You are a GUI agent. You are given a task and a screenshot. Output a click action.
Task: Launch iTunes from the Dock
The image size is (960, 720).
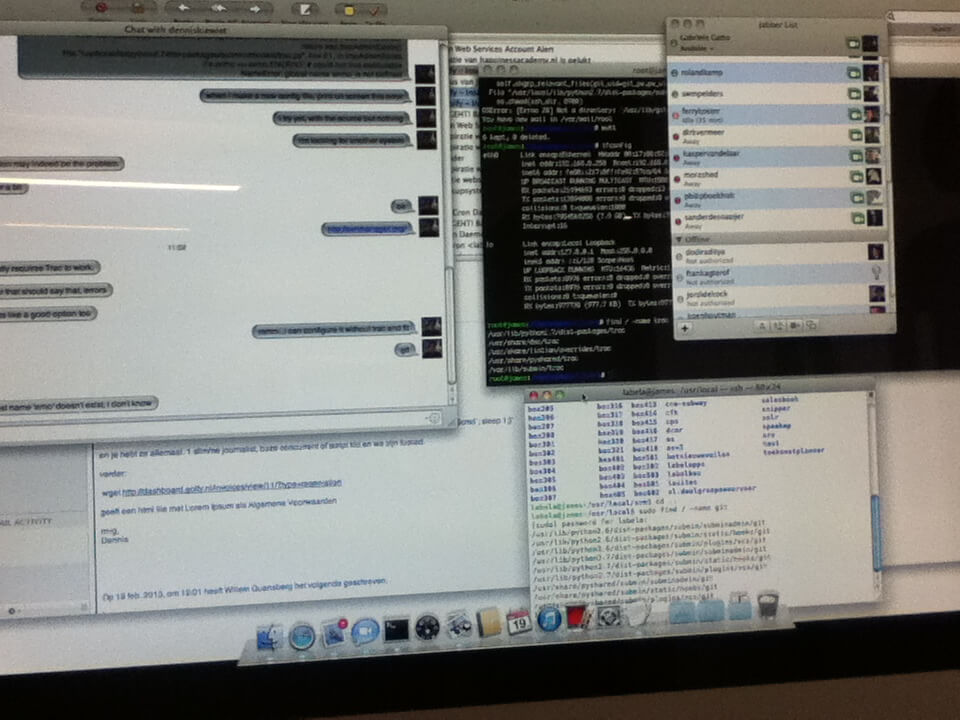point(549,619)
